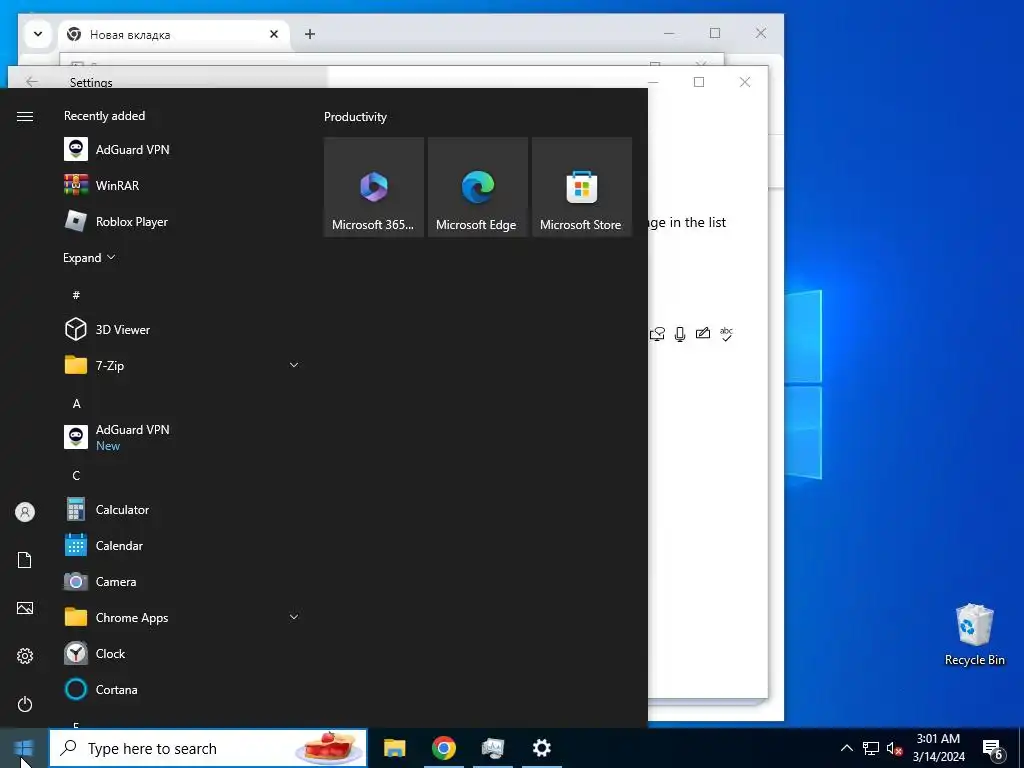Expand the Chrome Apps folder chevron
The width and height of the screenshot is (1024, 768).
pos(294,617)
